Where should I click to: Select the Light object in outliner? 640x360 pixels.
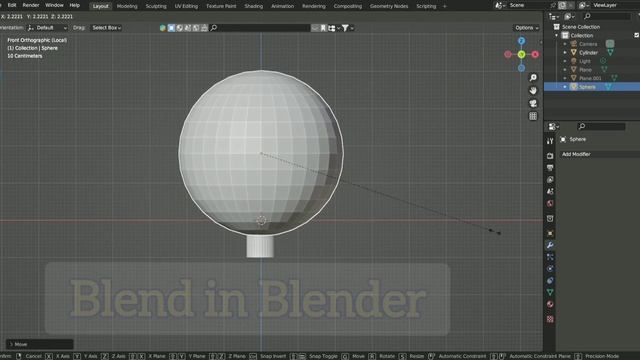584,61
